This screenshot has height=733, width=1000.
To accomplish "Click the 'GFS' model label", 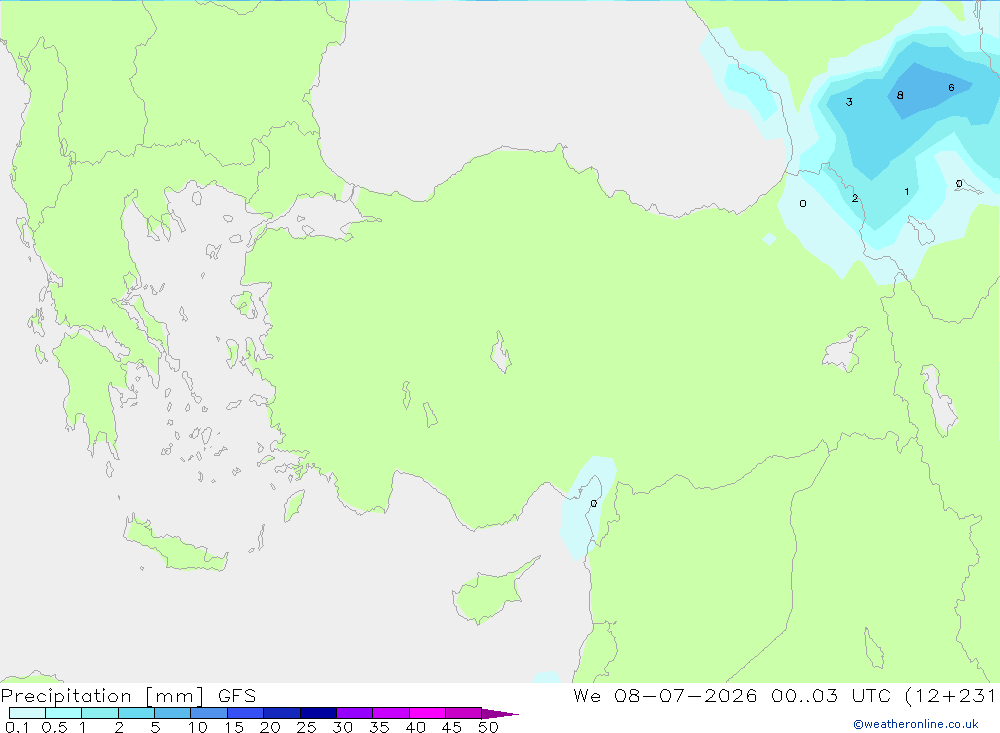I will (237, 696).
